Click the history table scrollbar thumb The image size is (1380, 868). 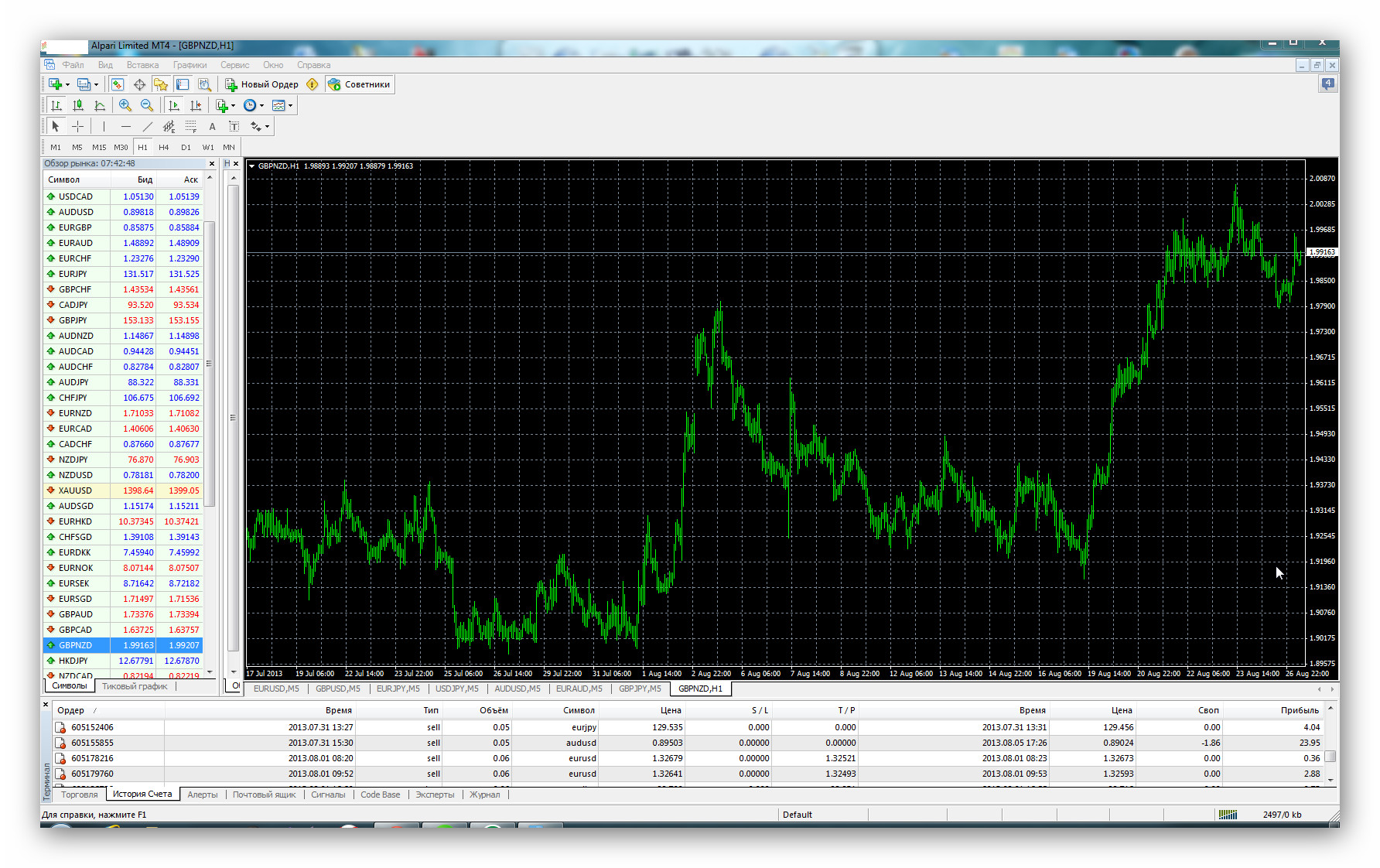pos(1330,757)
